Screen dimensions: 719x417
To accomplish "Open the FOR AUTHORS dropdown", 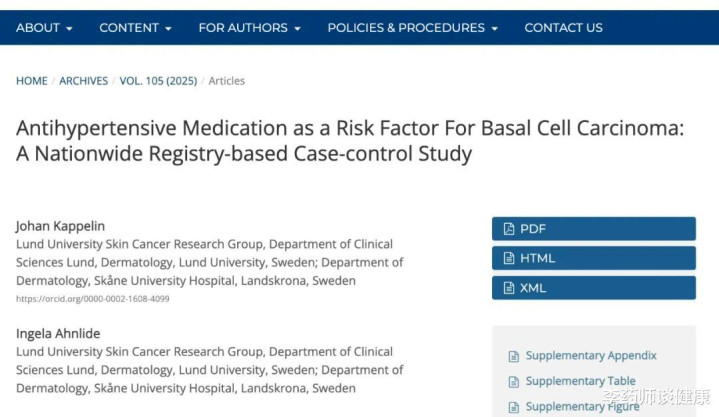I will point(249,28).
